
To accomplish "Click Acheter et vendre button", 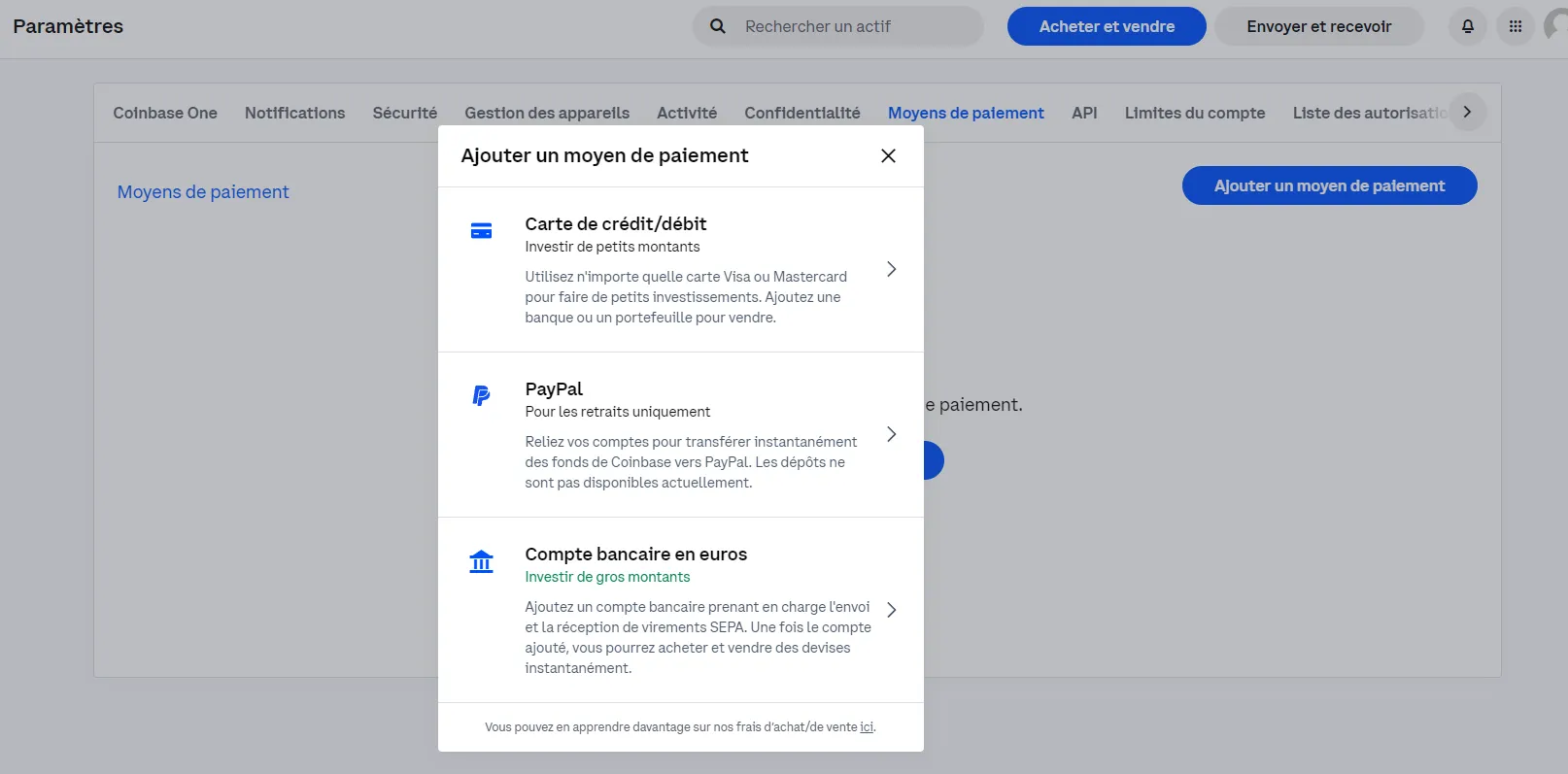I will (x=1107, y=26).
